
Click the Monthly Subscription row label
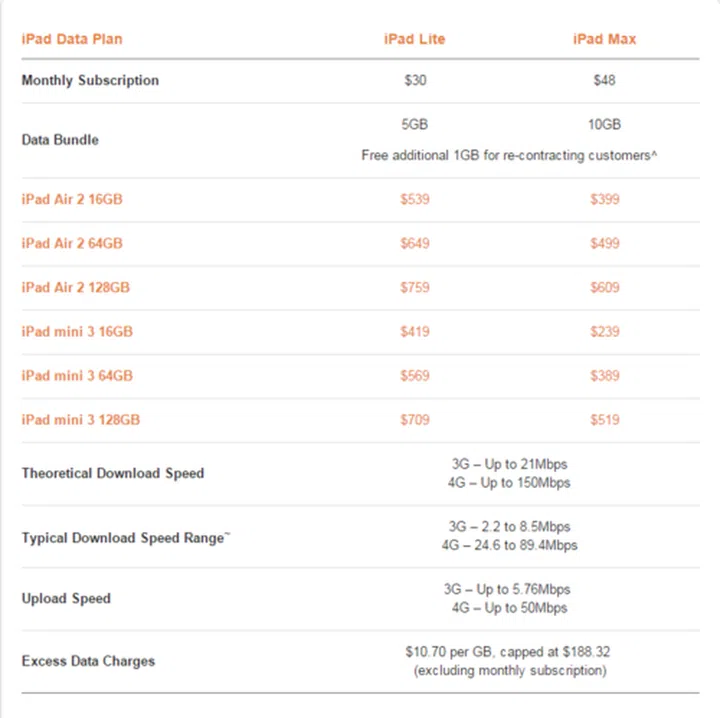[90, 80]
